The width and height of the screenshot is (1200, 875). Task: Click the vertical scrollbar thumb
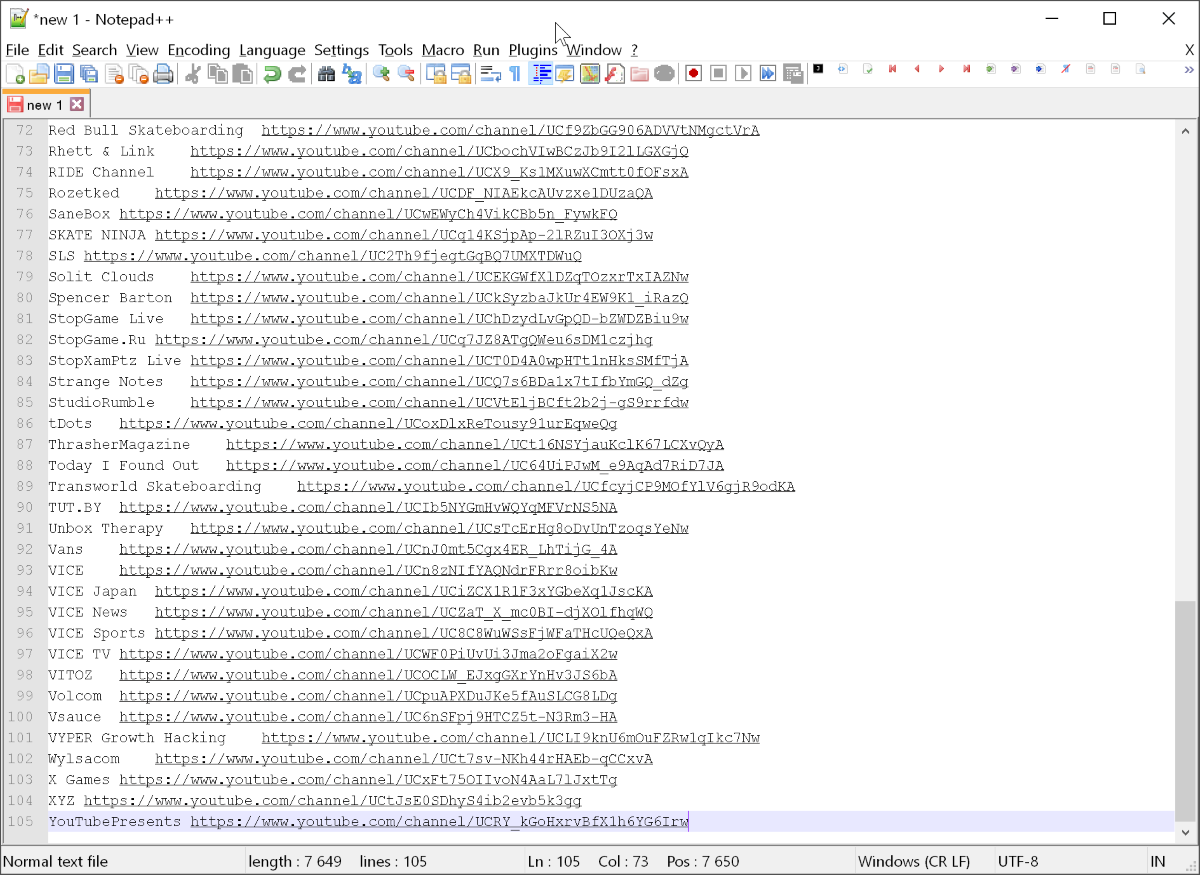tap(1186, 712)
